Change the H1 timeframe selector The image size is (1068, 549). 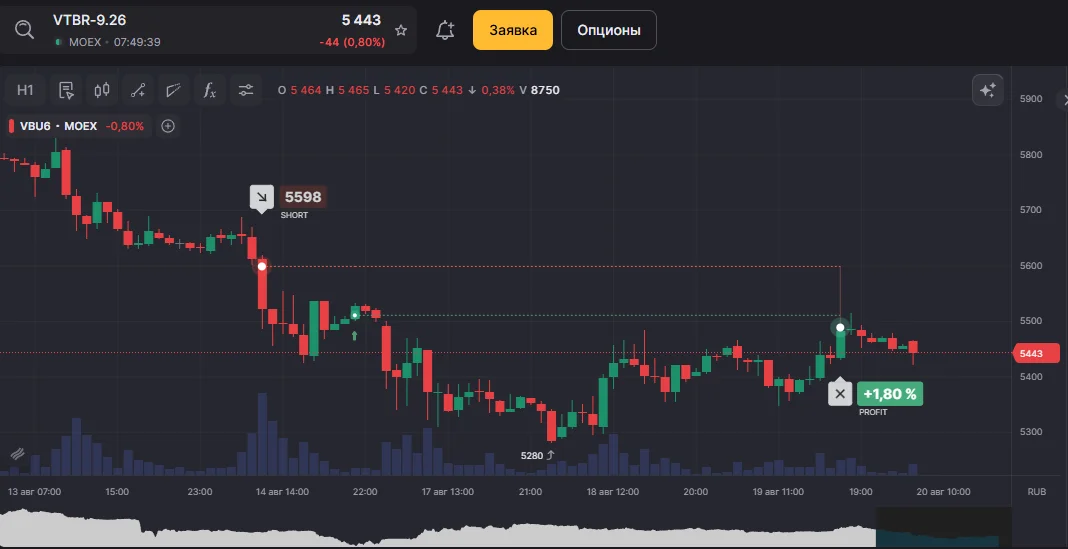(x=25, y=90)
